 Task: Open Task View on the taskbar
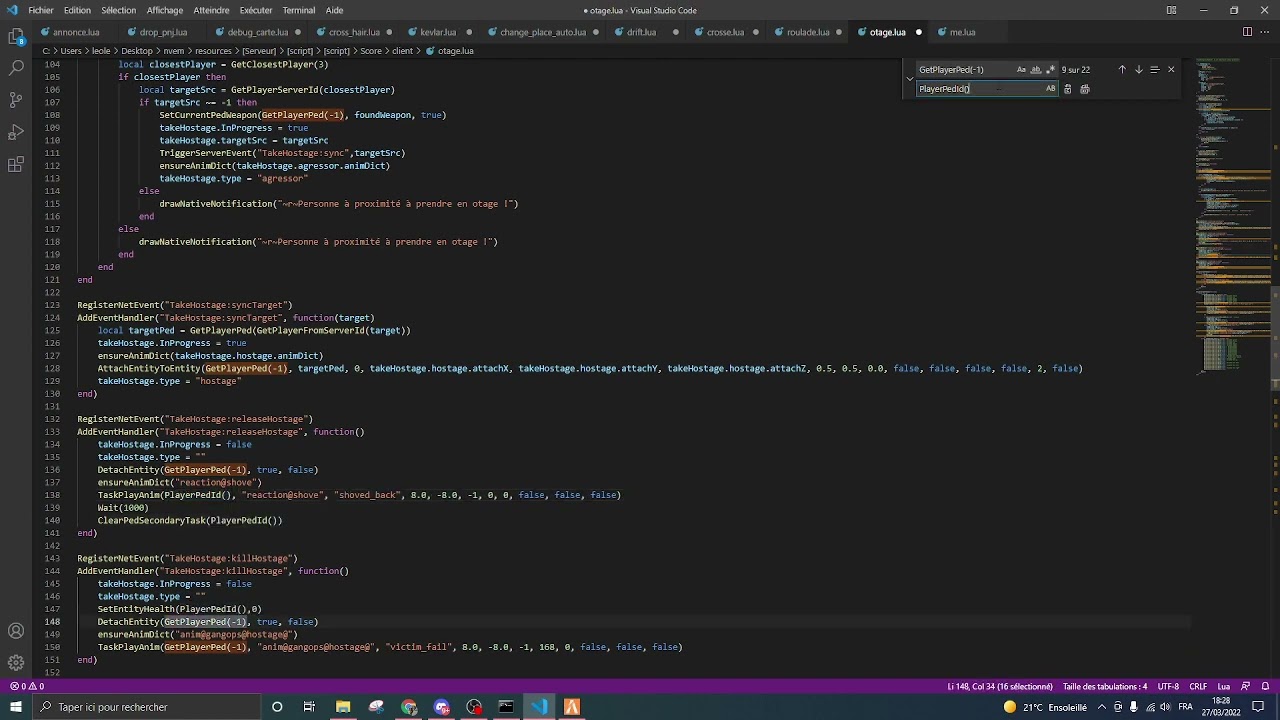309,707
